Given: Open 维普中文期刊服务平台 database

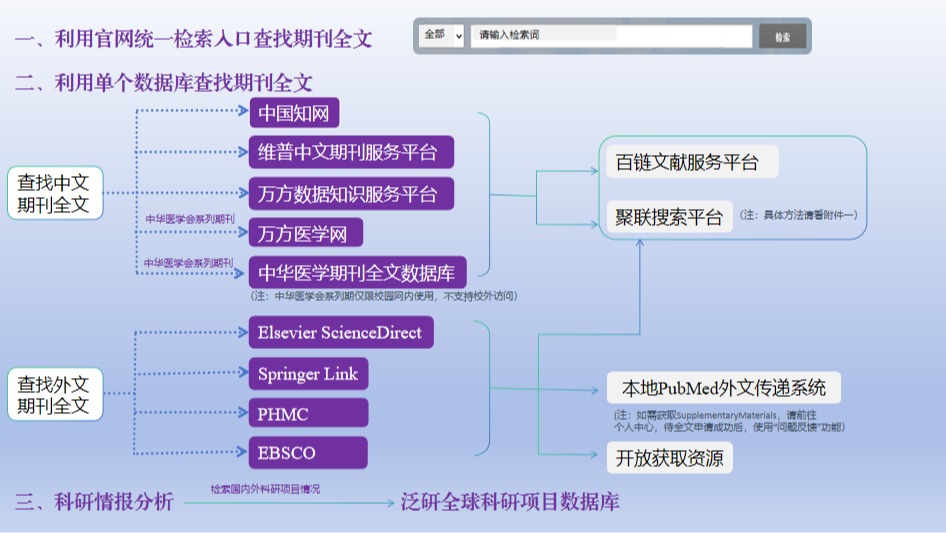Looking at the screenshot, I should tap(350, 152).
